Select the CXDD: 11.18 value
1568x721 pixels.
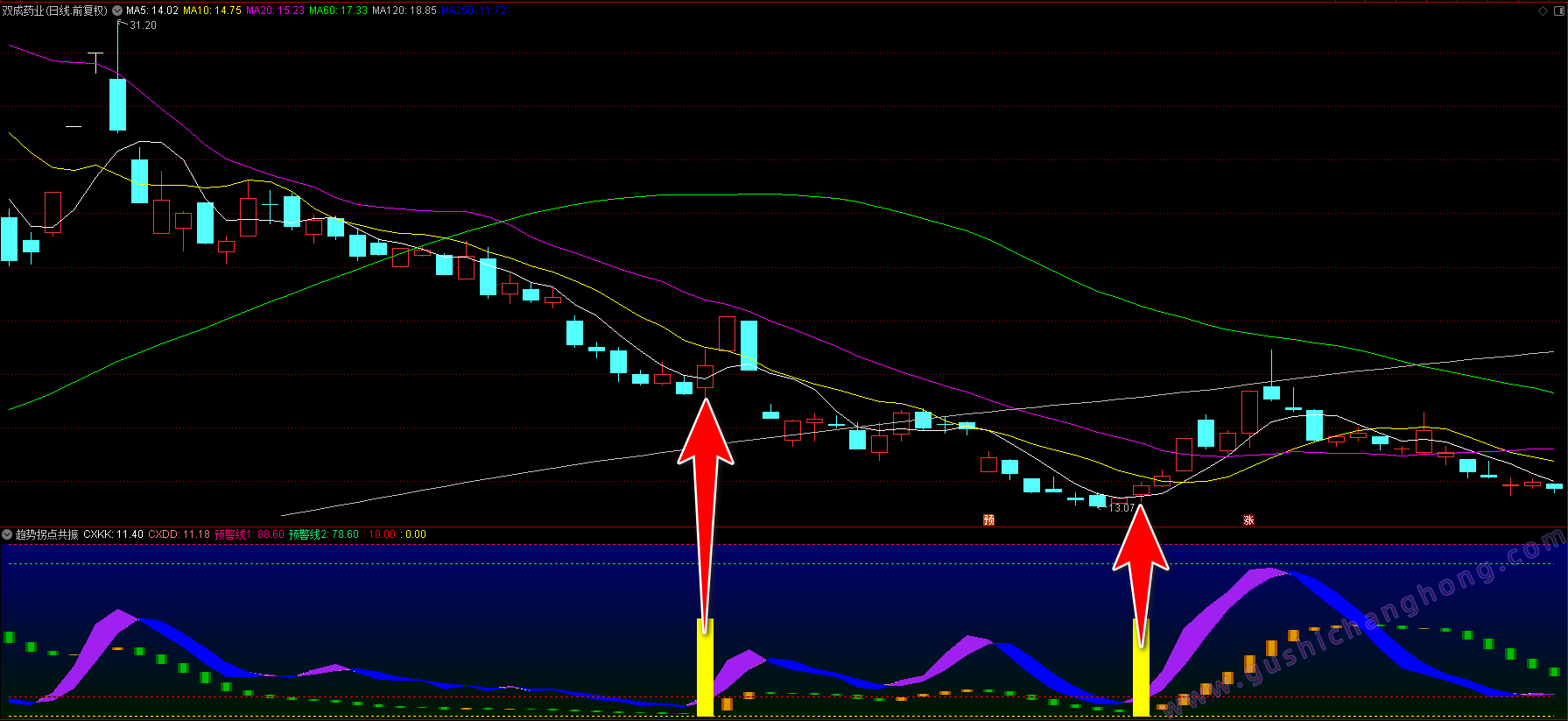pos(179,534)
